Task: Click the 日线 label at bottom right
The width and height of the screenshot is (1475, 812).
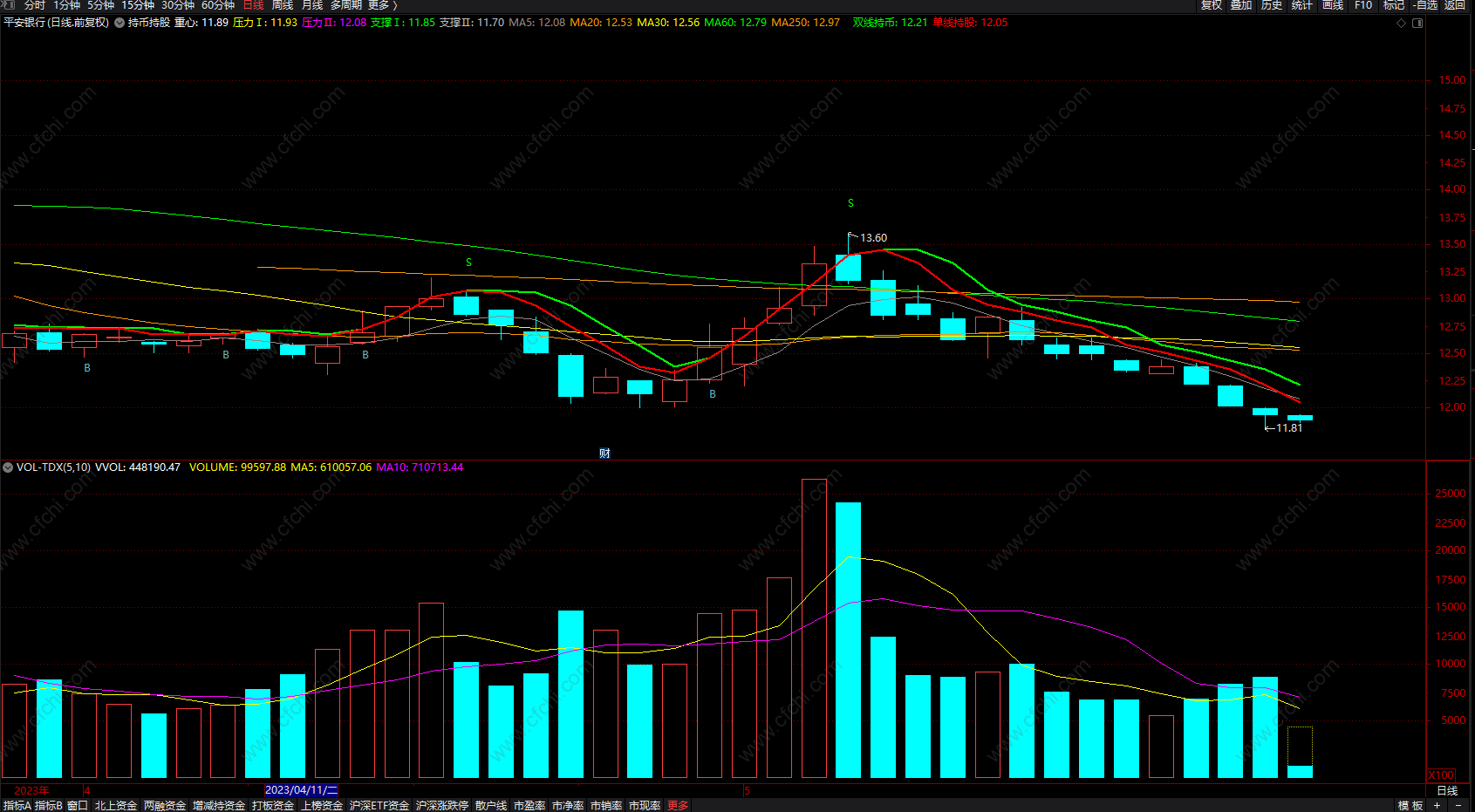Action: coord(1447,791)
